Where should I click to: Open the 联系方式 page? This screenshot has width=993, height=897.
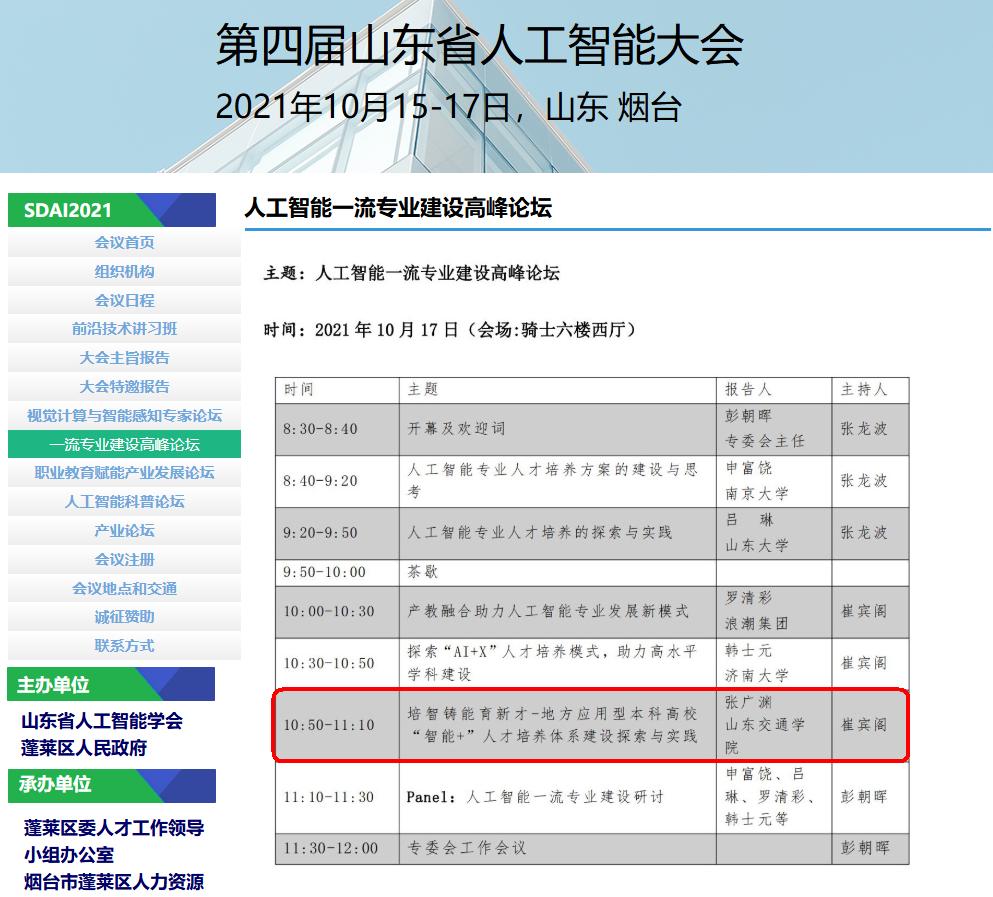124,646
